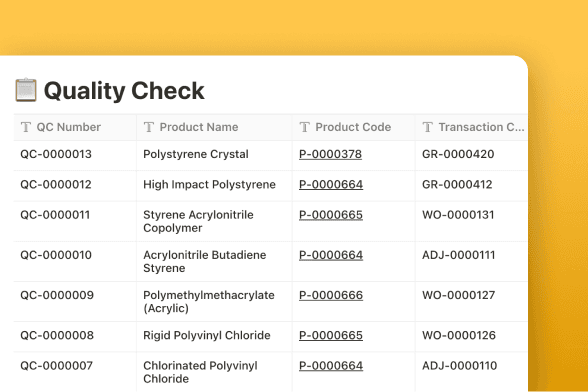Select transaction code ADJ-0000110

coord(459,366)
